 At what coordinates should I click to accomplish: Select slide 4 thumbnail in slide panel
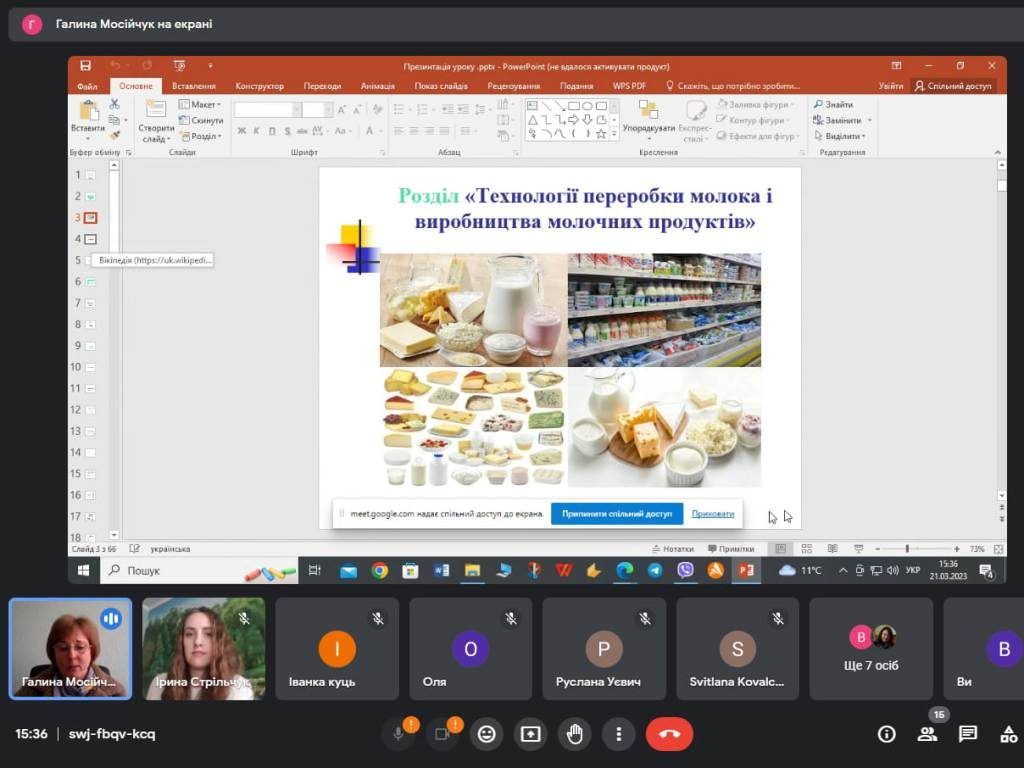tap(90, 239)
